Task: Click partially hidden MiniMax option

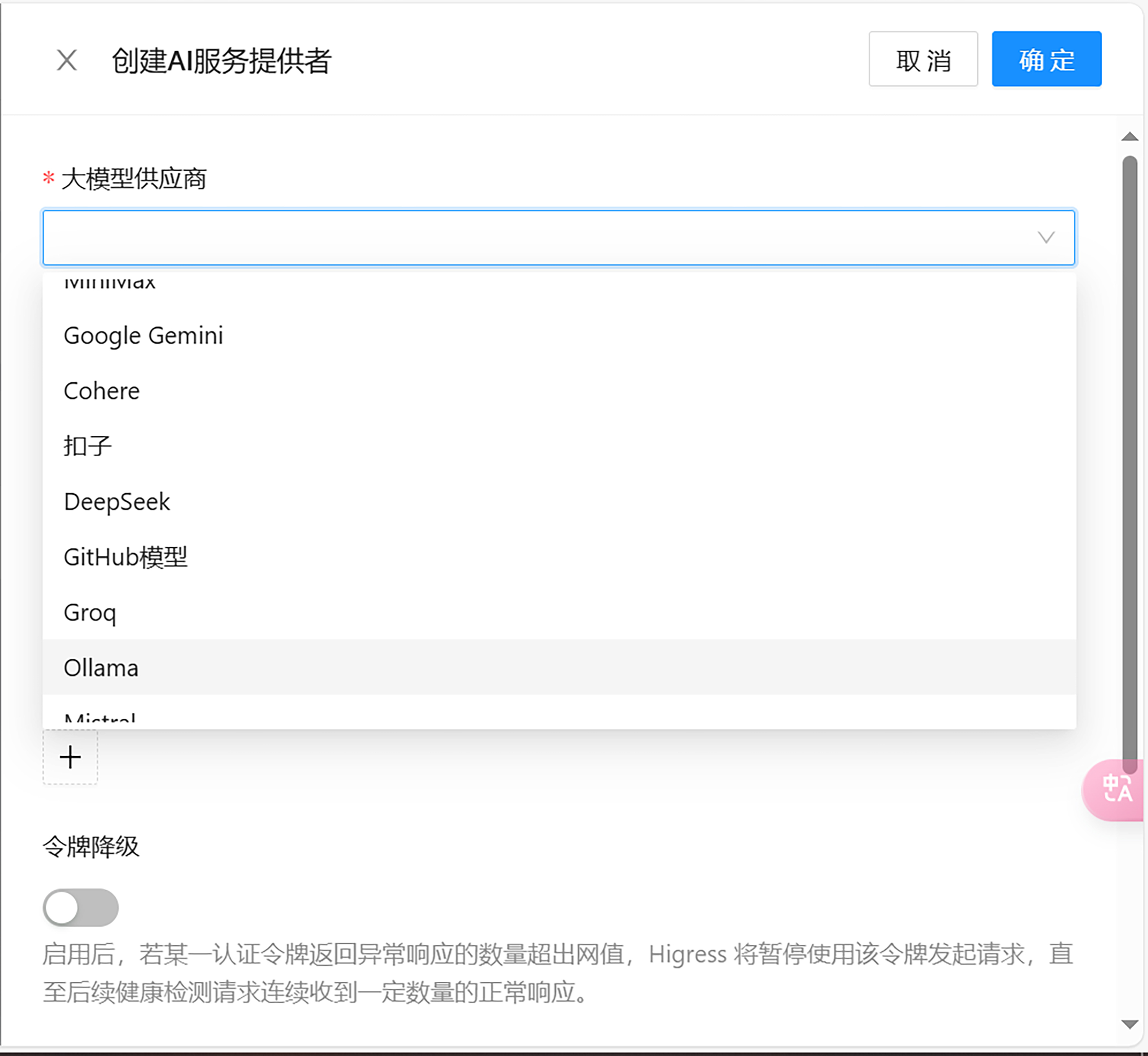Action: [x=110, y=282]
